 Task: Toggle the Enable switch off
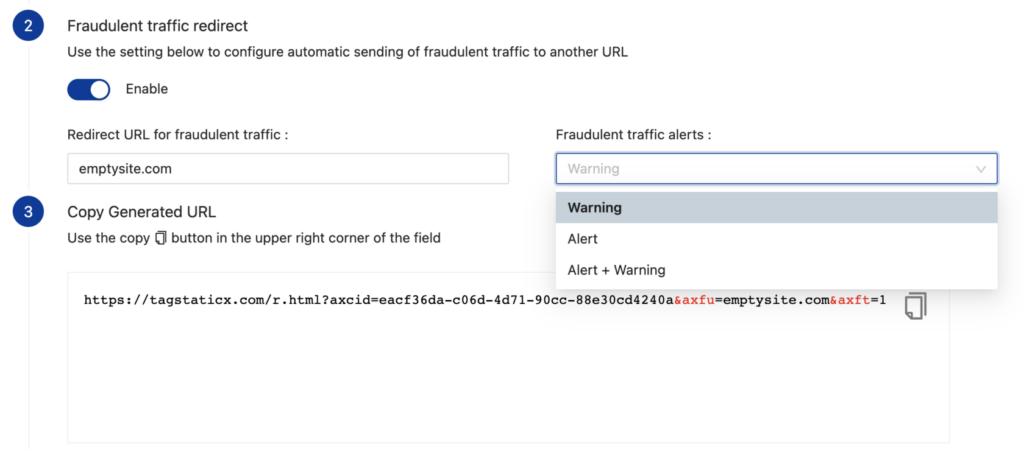point(88,89)
